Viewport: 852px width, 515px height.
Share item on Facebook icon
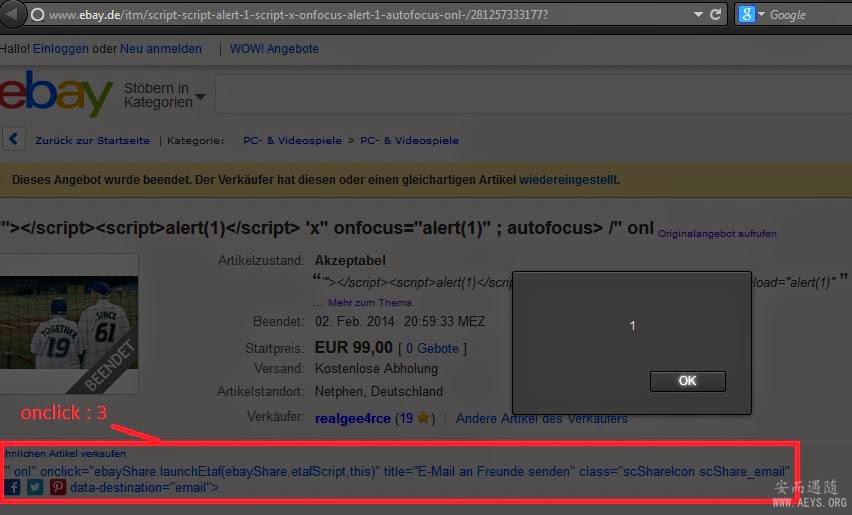click(12, 487)
